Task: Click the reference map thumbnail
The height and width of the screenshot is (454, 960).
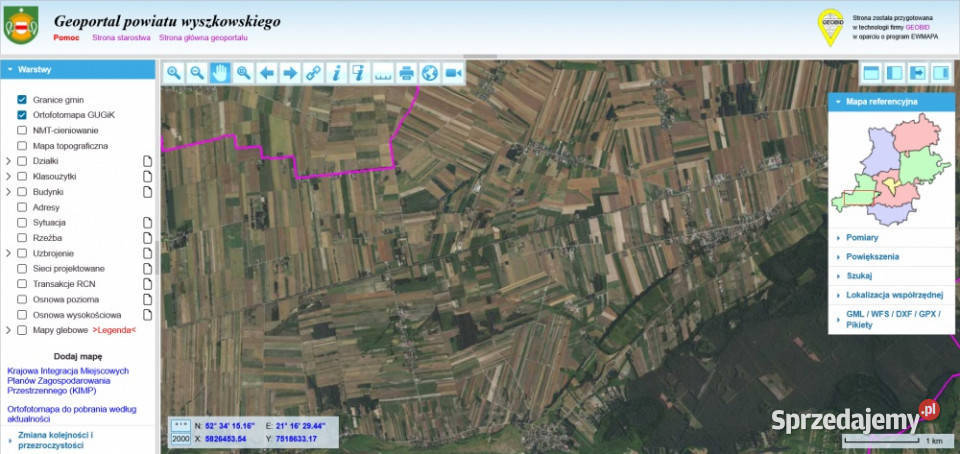Action: pyautogui.click(x=891, y=167)
